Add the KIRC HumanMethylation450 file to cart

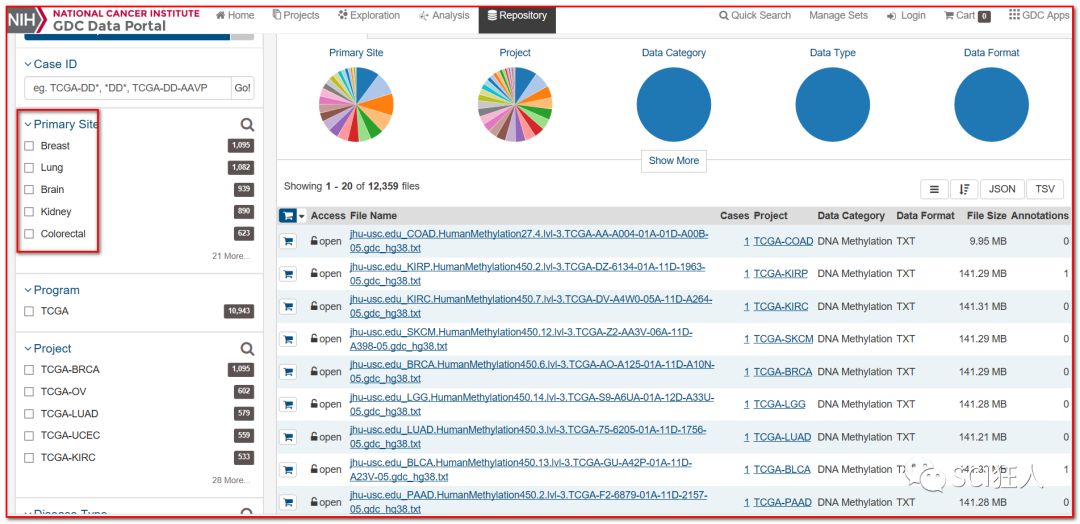pos(288,306)
